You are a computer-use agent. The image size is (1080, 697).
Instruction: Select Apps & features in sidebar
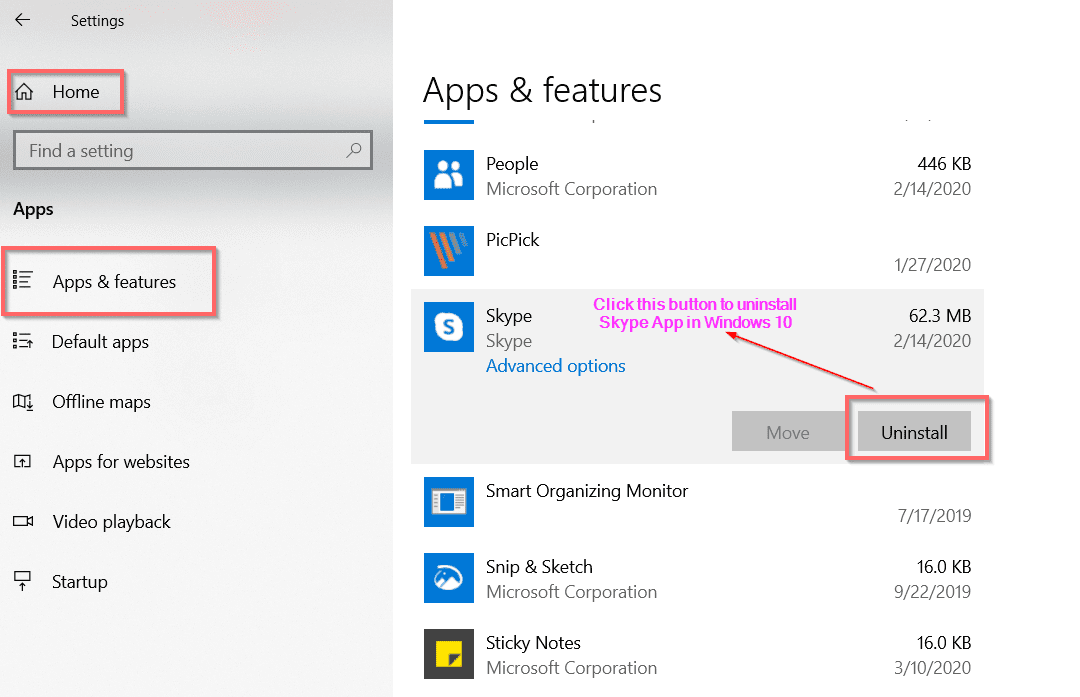113,282
